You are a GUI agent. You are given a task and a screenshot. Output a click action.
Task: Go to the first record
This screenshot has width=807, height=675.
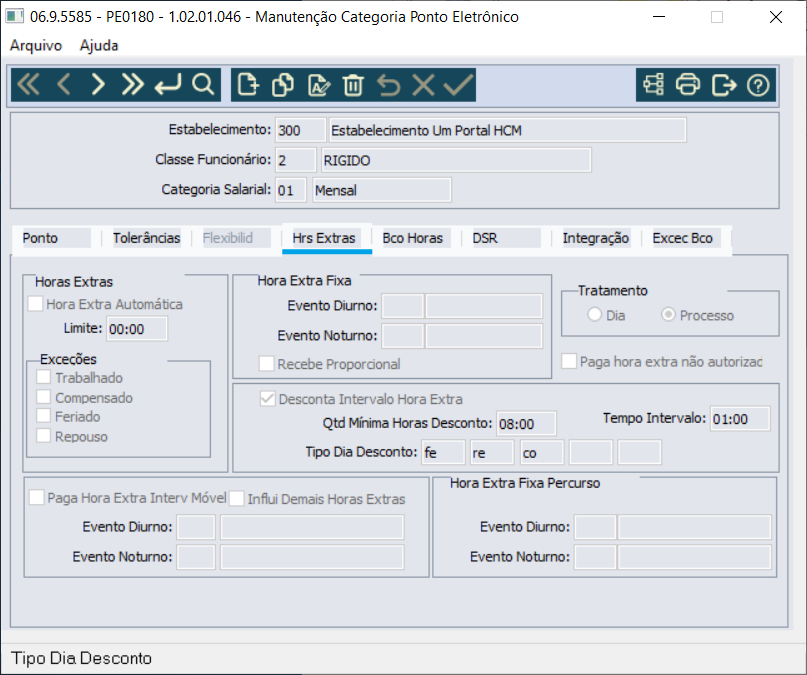[x=28, y=84]
